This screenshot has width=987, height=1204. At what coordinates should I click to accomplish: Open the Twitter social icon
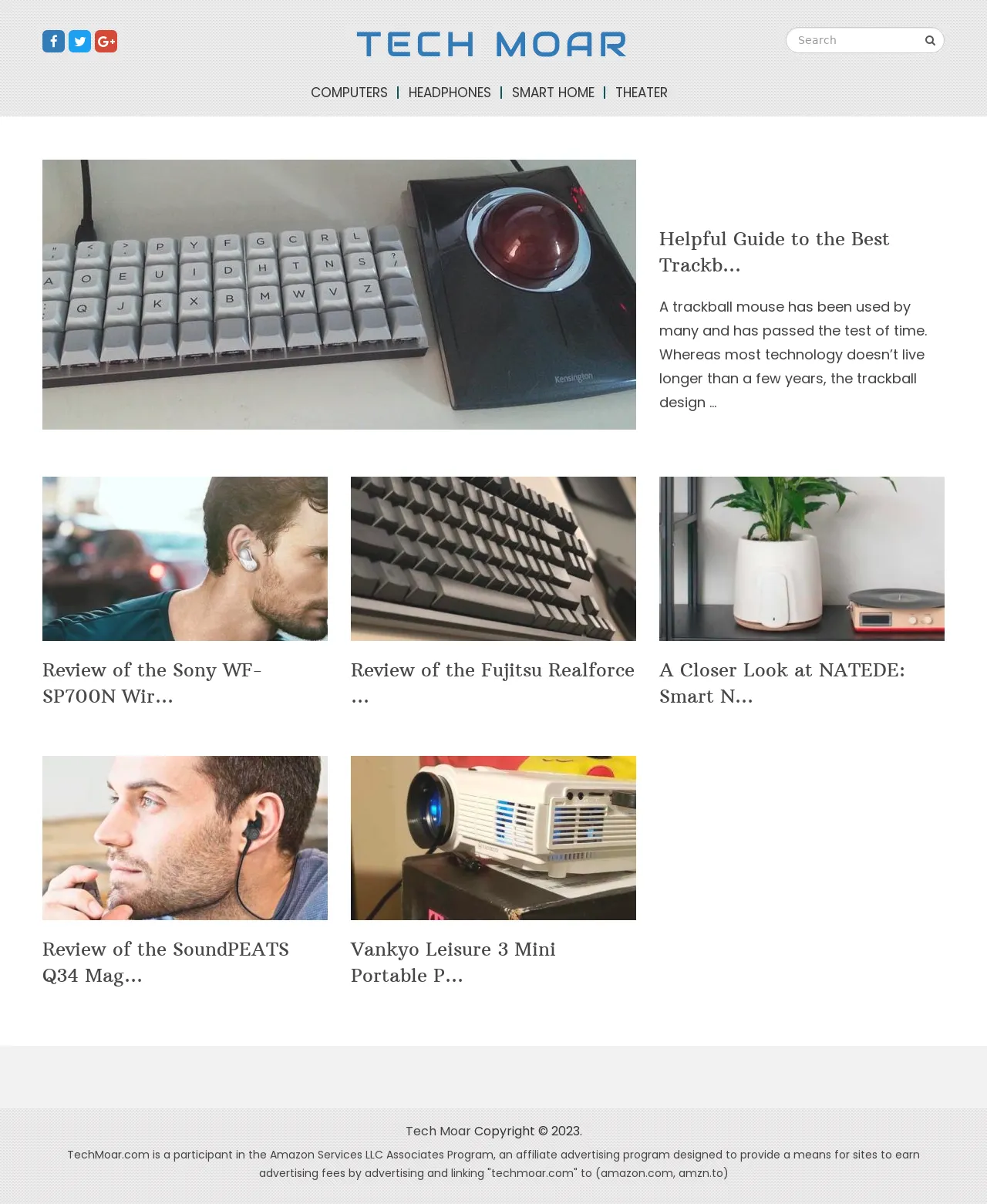[79, 42]
